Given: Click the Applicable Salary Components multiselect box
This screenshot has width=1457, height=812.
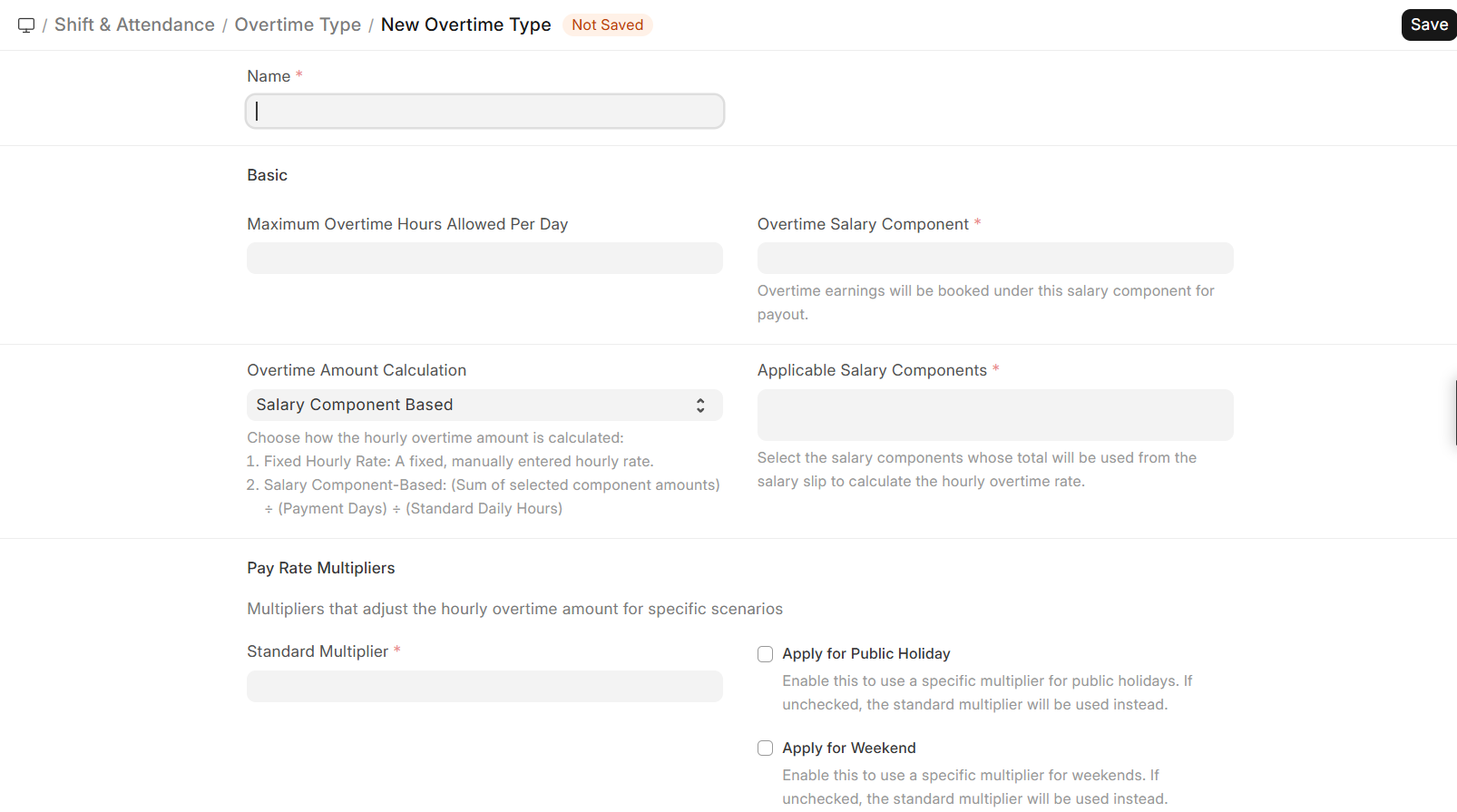Looking at the screenshot, I should point(995,416).
